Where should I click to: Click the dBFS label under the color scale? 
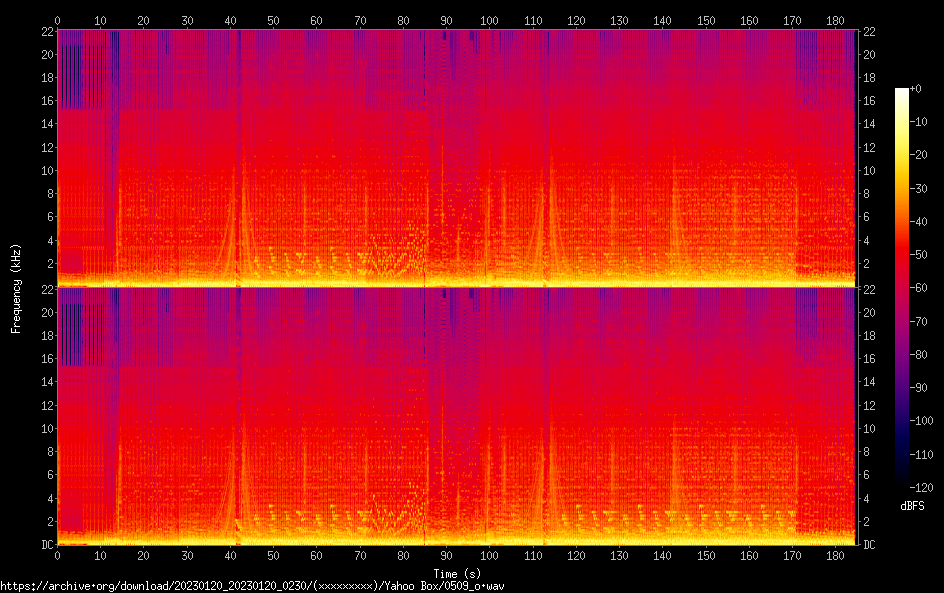pyautogui.click(x=912, y=506)
